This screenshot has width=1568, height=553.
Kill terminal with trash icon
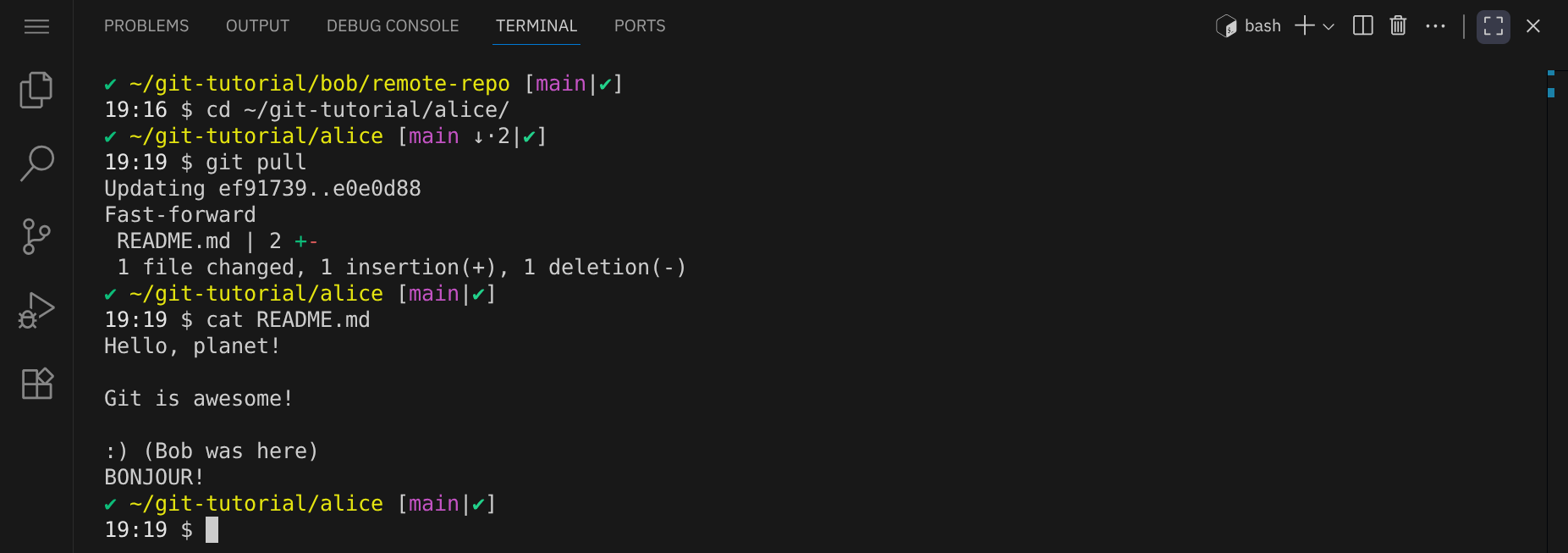click(x=1398, y=25)
